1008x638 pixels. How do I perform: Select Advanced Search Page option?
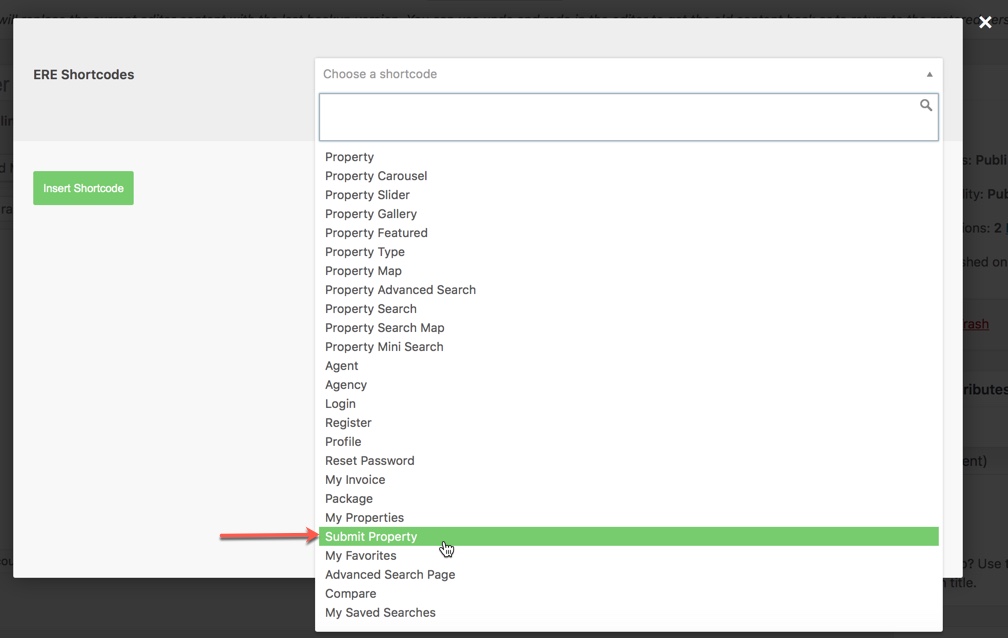tap(629, 574)
